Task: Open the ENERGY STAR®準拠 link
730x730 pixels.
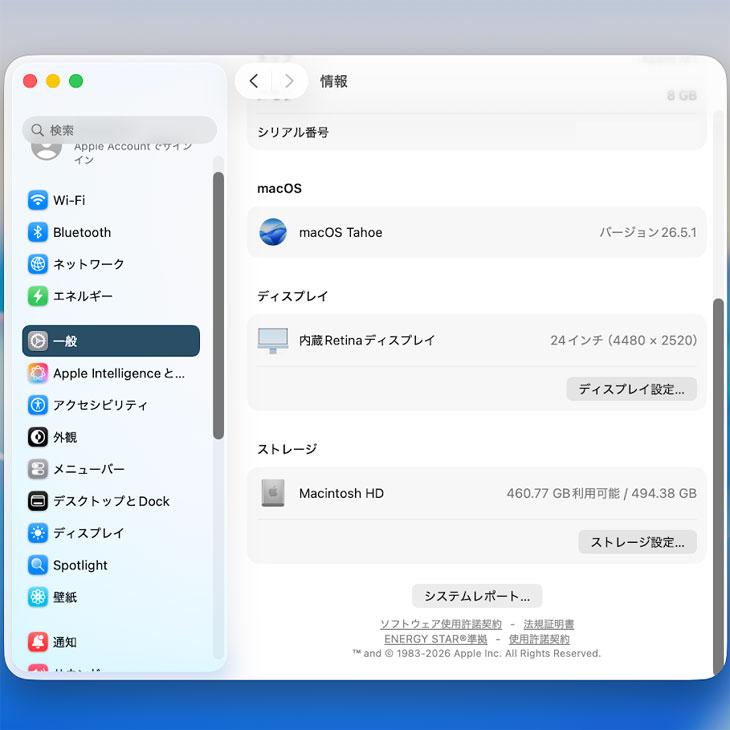Action: 435,639
